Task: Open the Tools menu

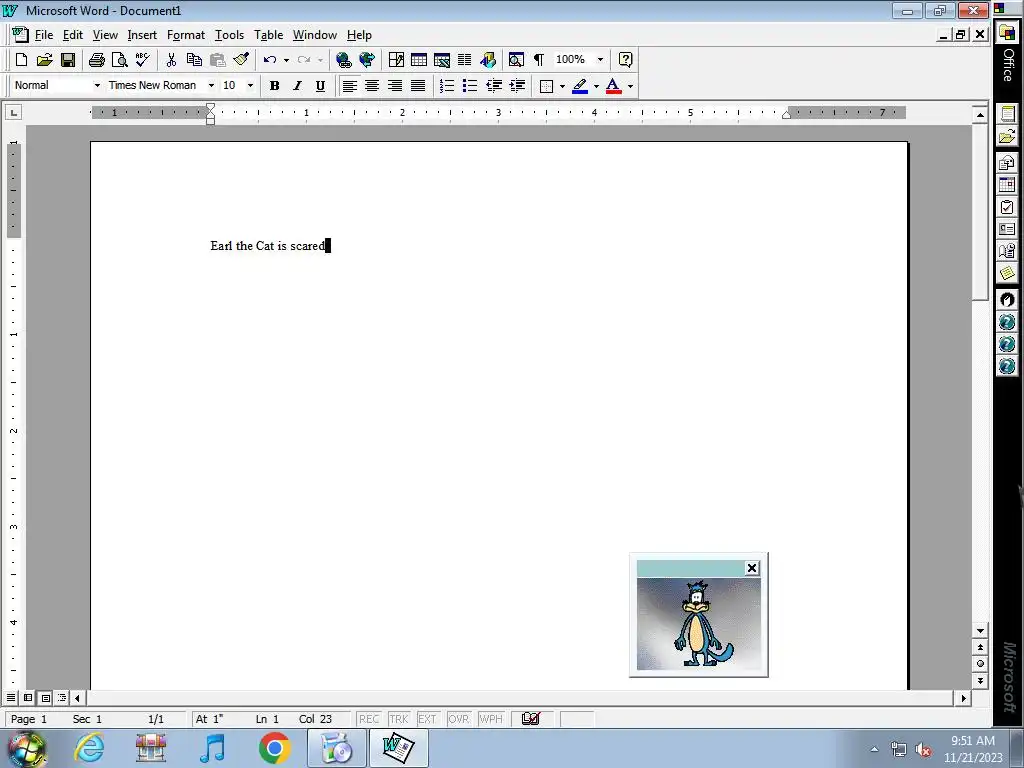Action: coord(229,35)
